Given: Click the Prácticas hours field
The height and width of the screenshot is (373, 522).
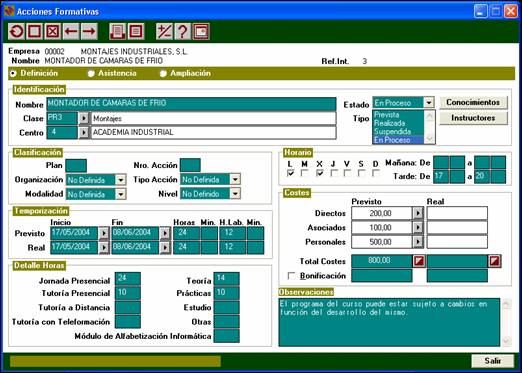Looking at the screenshot, I should point(227,293).
